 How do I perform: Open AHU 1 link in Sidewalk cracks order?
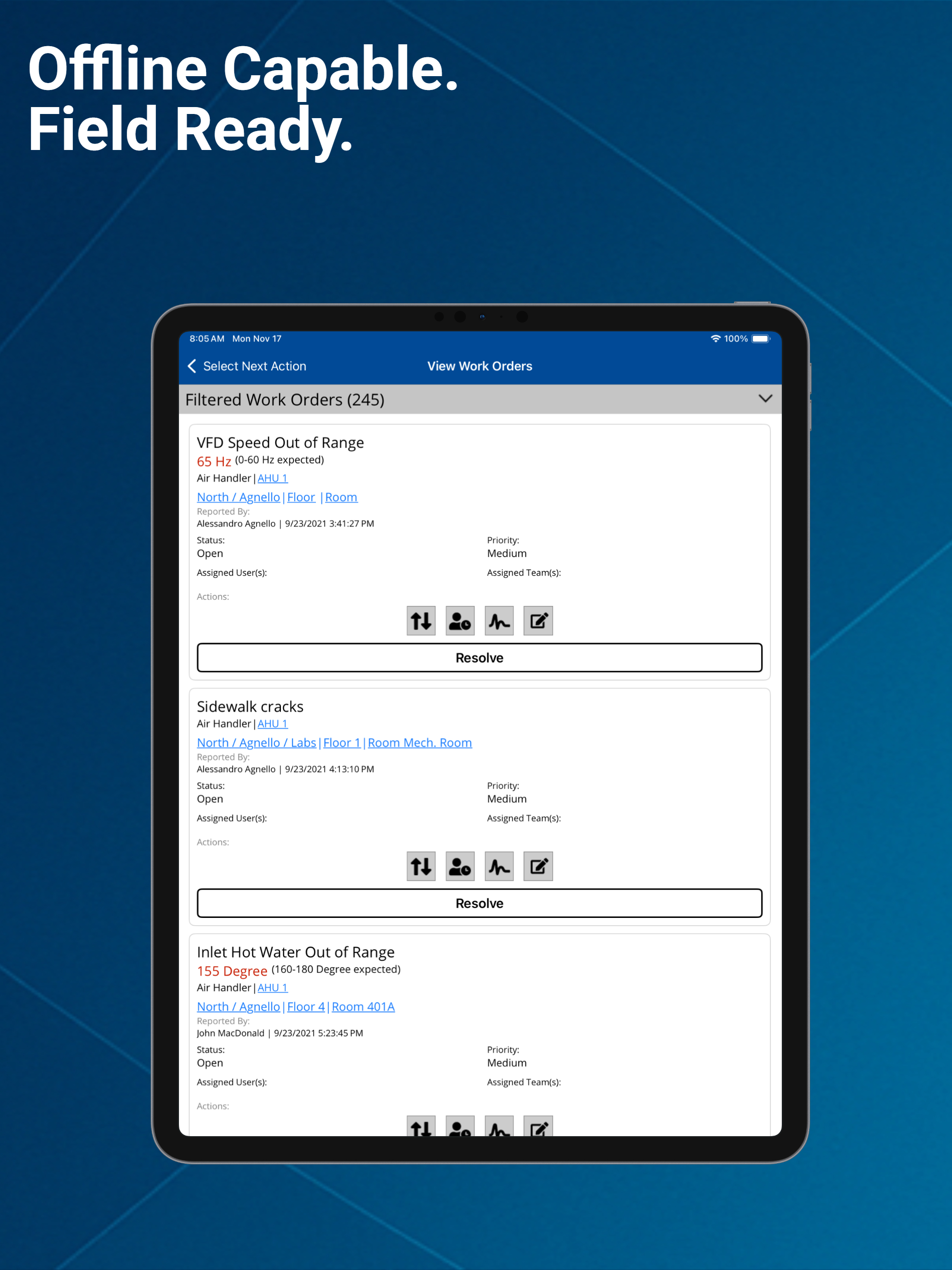click(x=273, y=724)
